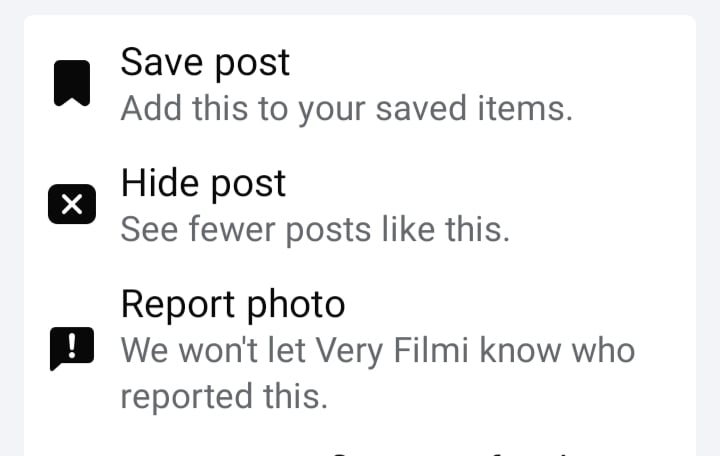Click the word 'Save' in Save post

162,62
